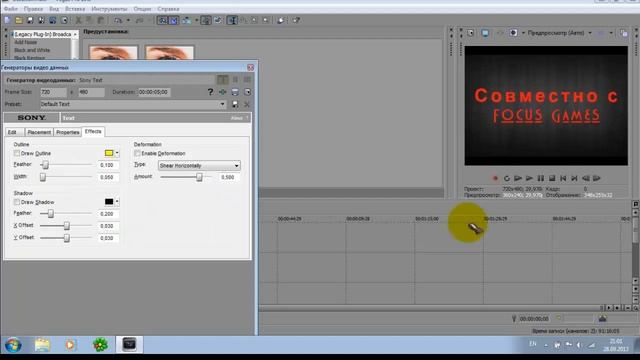The width and height of the screenshot is (640, 360).
Task: Open the Вставка menu
Action: 75,9
